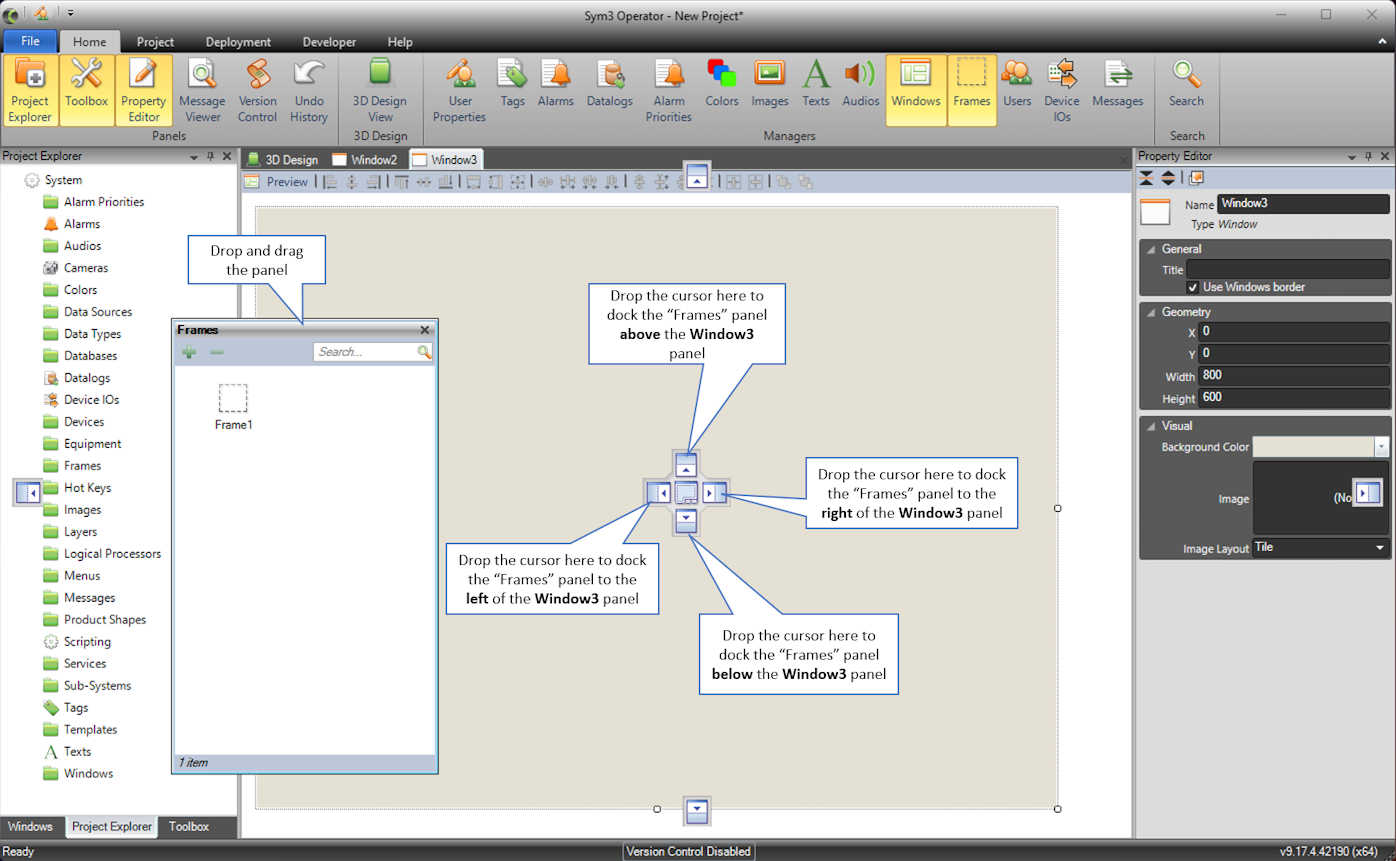Click the Width field showing 800
1396x861 pixels.
[x=1293, y=376]
